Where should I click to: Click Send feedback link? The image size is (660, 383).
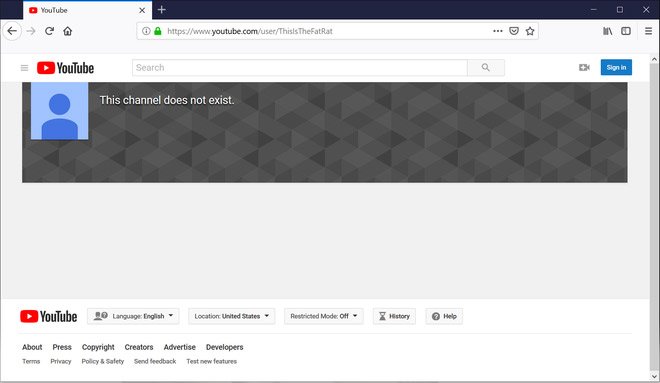pos(155,361)
